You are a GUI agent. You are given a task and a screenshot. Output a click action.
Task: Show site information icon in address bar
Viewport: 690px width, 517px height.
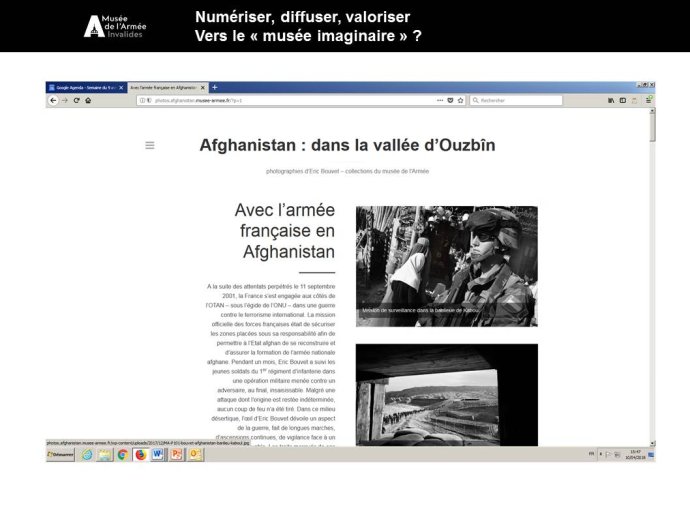click(x=142, y=100)
